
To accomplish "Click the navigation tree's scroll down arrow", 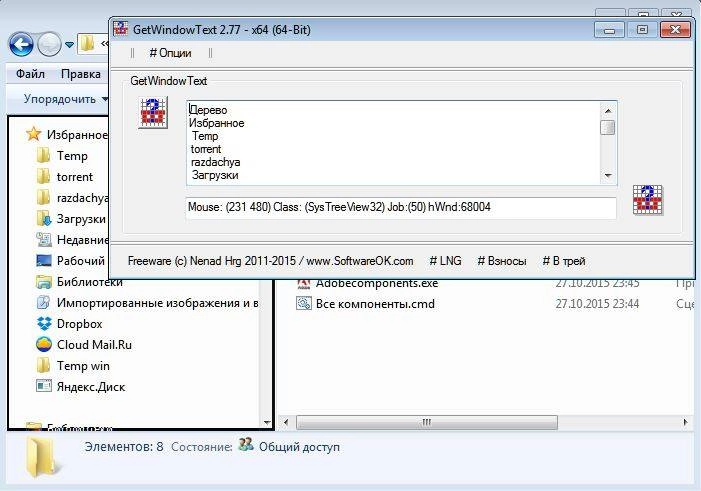I will (x=267, y=422).
